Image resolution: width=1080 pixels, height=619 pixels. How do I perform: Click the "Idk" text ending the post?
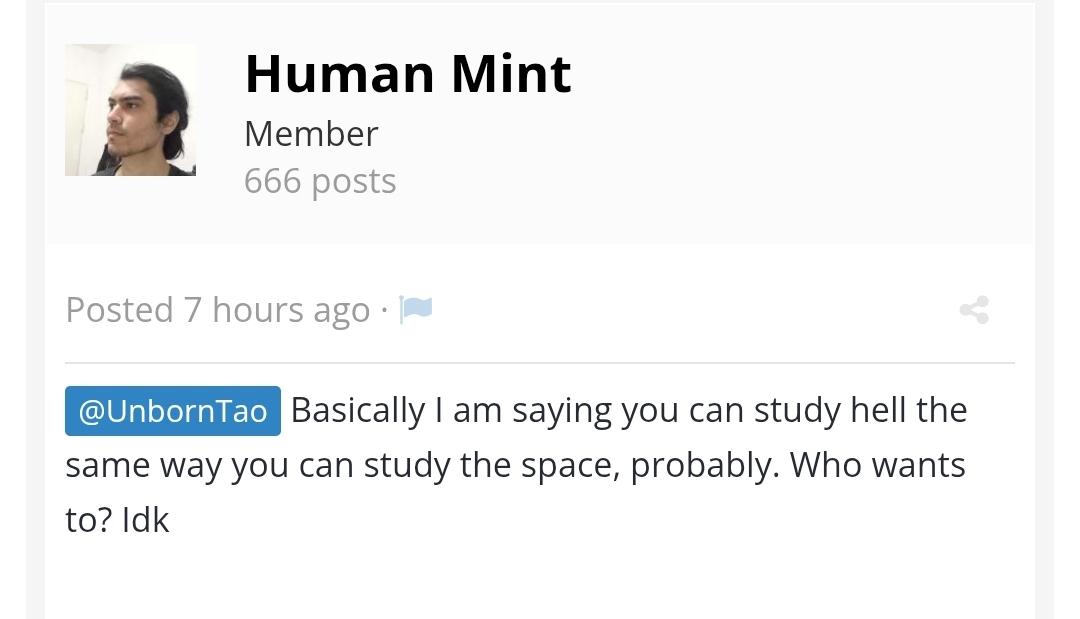(x=146, y=521)
